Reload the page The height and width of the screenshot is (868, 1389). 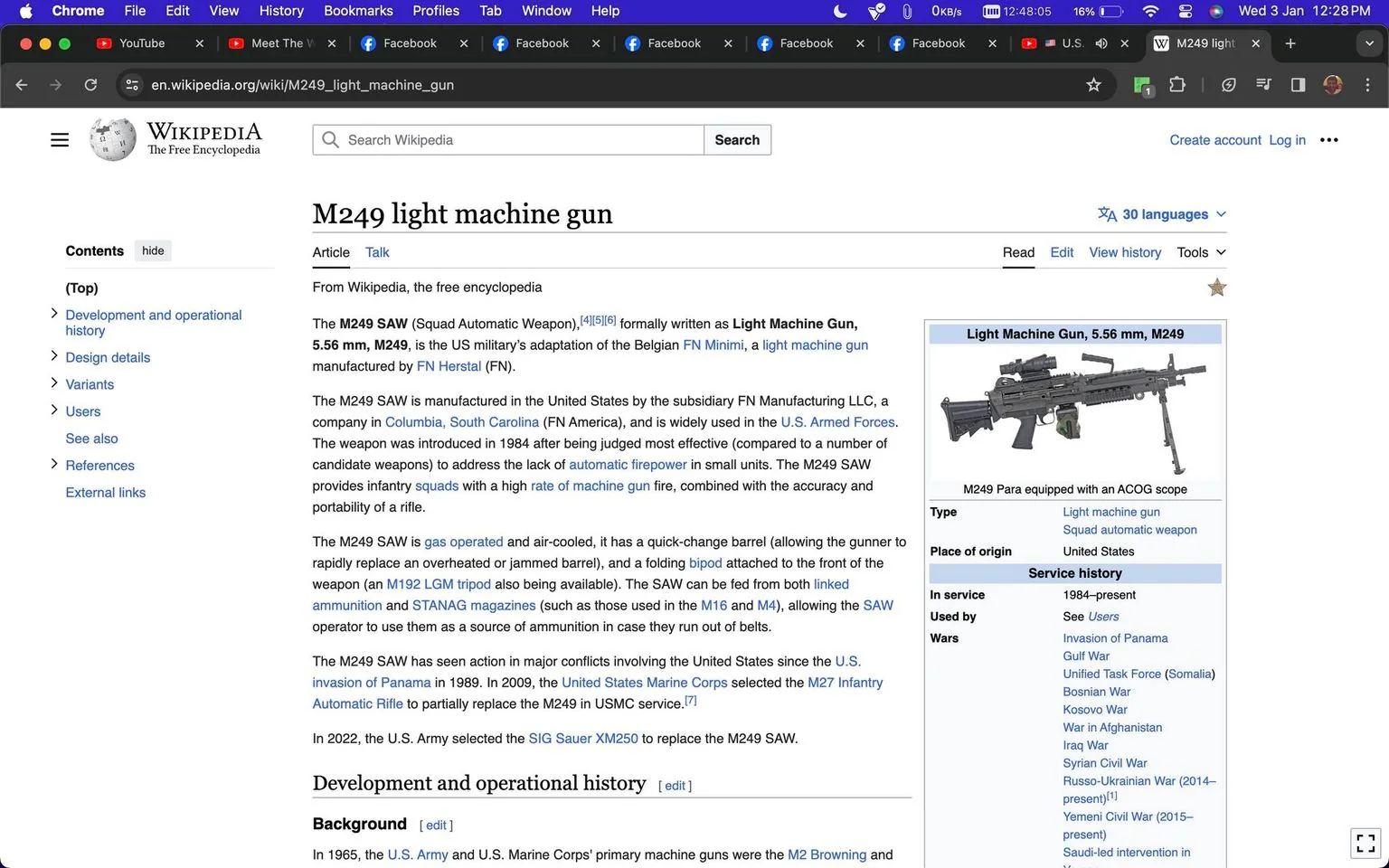pos(90,85)
